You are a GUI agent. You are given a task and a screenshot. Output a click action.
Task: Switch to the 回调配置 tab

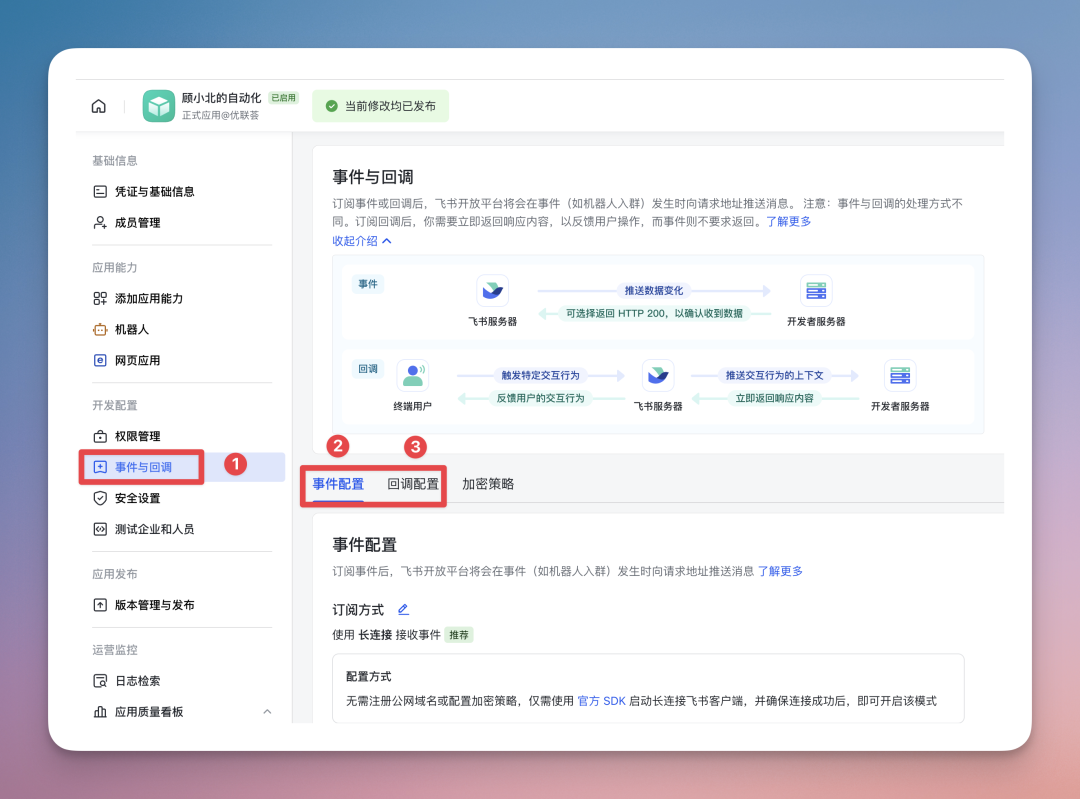pyautogui.click(x=414, y=484)
